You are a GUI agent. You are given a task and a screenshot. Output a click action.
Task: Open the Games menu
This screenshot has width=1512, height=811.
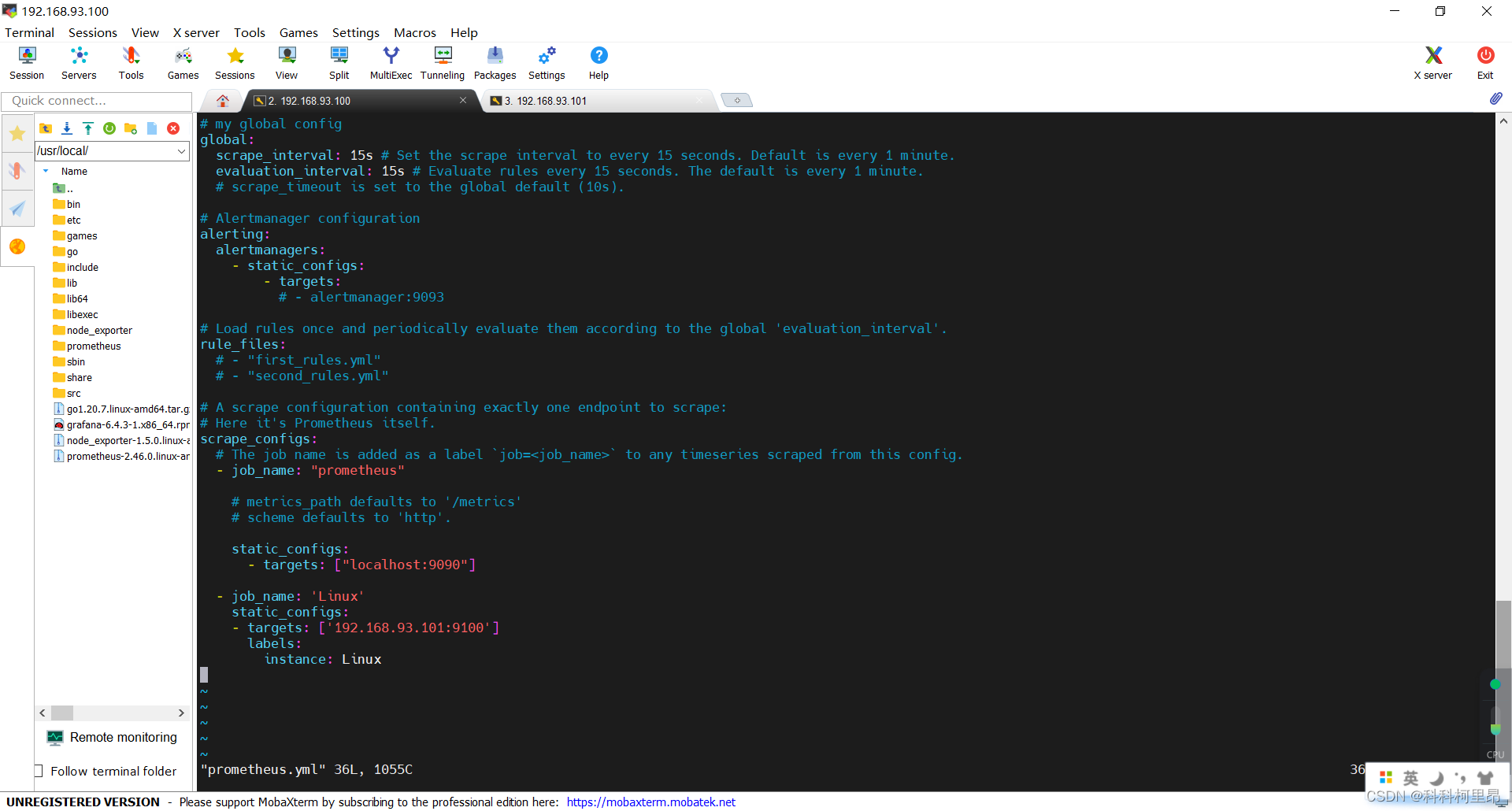pyautogui.click(x=298, y=33)
